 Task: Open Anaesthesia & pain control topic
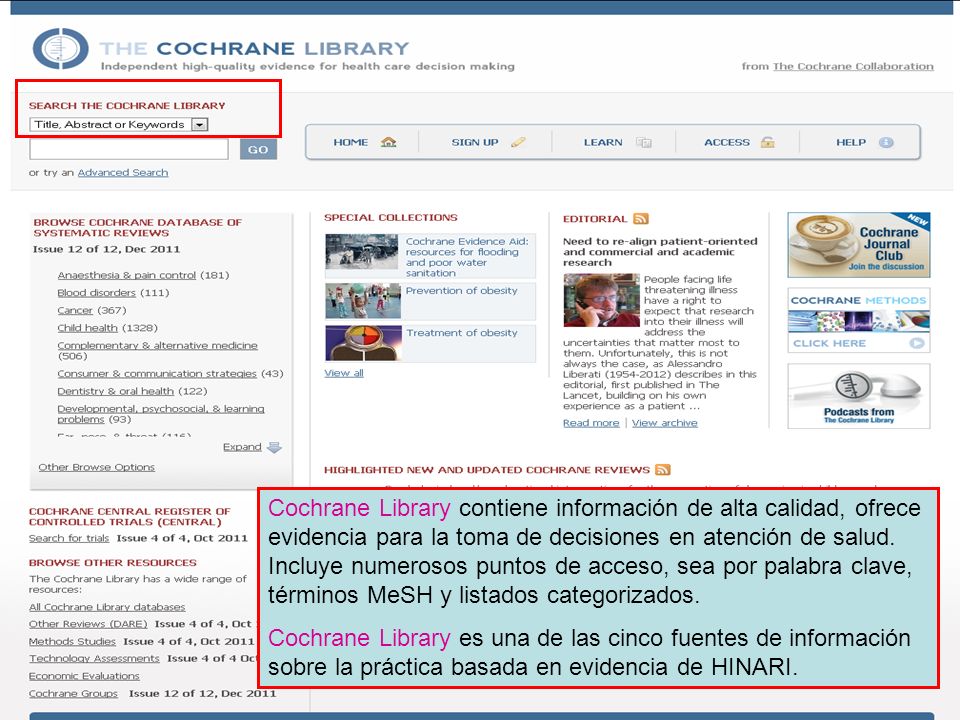[x=127, y=276]
